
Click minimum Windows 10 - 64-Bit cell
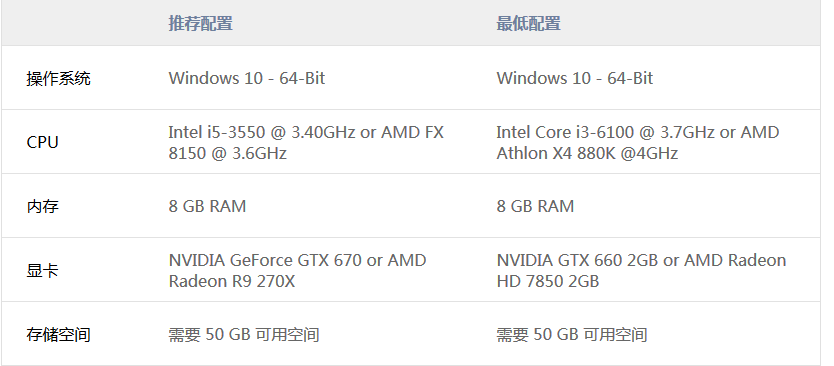coord(574,78)
